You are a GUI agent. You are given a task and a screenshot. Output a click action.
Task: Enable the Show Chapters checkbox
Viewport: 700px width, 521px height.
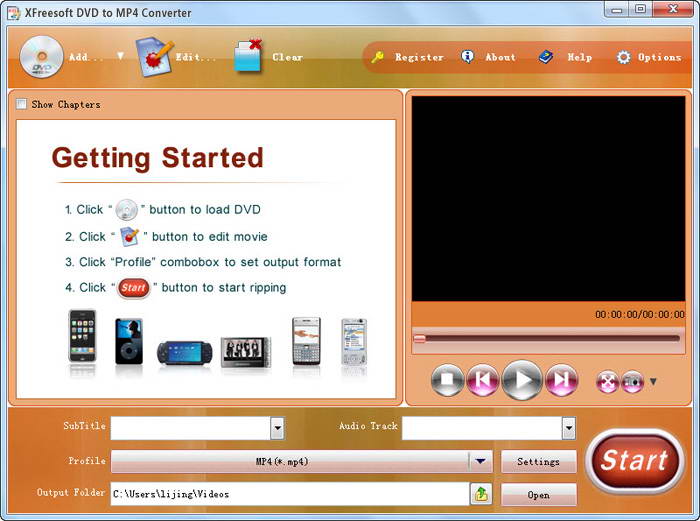[21, 104]
